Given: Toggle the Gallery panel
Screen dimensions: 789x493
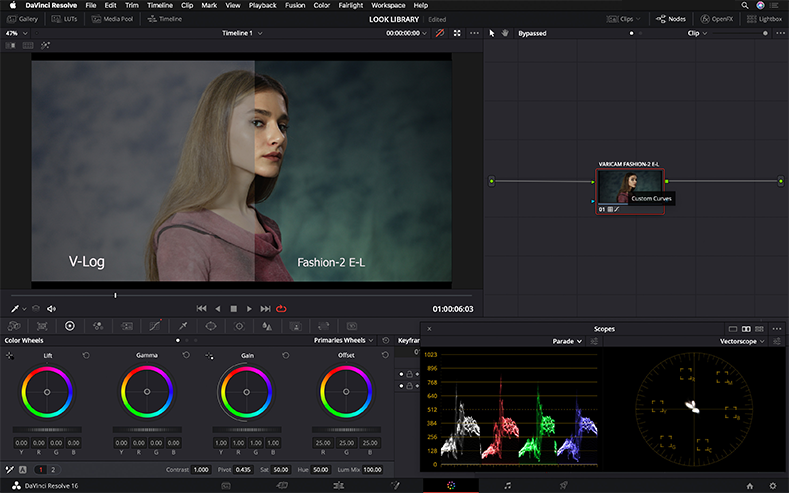Looking at the screenshot, I should (22, 19).
